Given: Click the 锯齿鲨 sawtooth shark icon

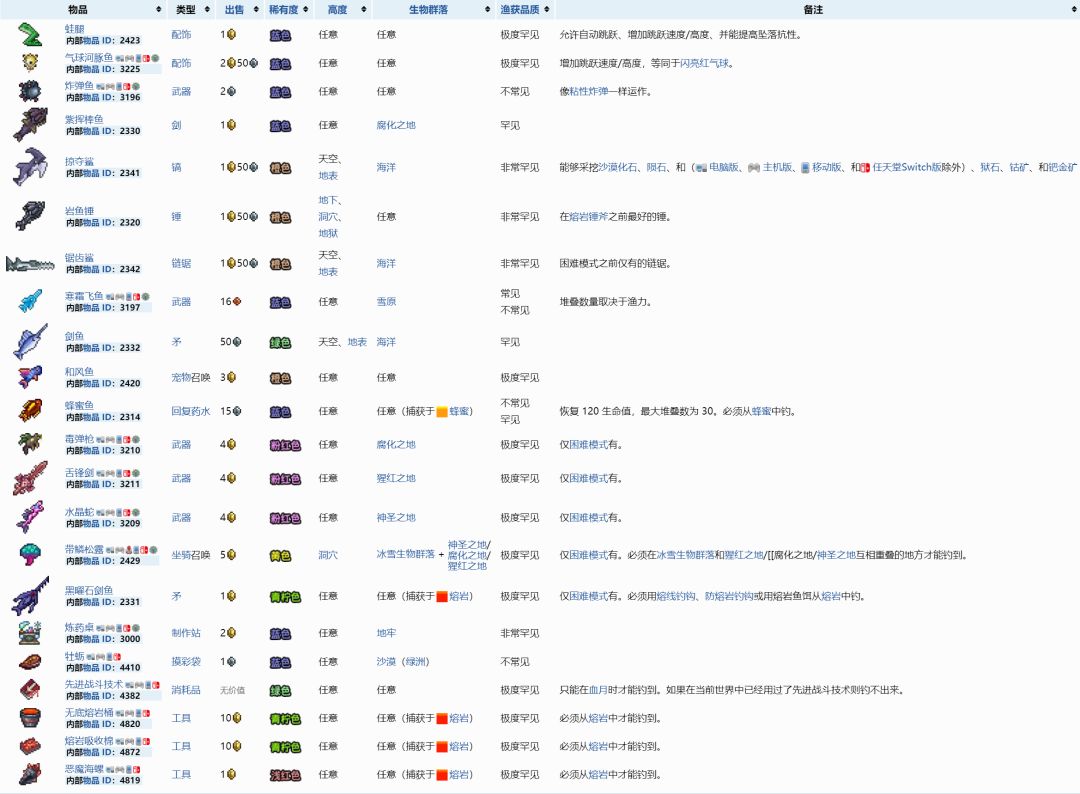Looking at the screenshot, I should [x=30, y=263].
